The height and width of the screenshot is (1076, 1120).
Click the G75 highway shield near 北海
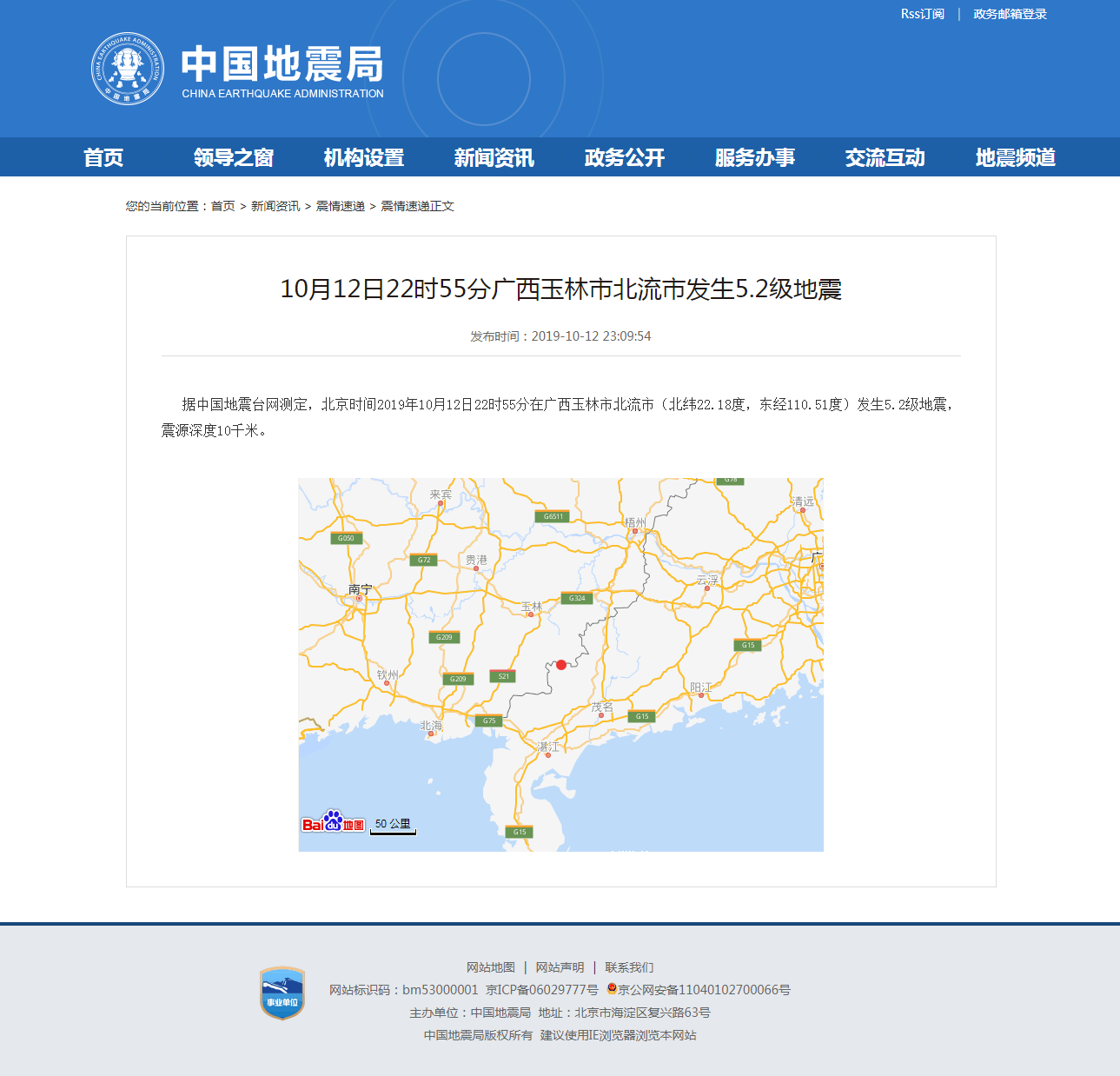[x=489, y=721]
